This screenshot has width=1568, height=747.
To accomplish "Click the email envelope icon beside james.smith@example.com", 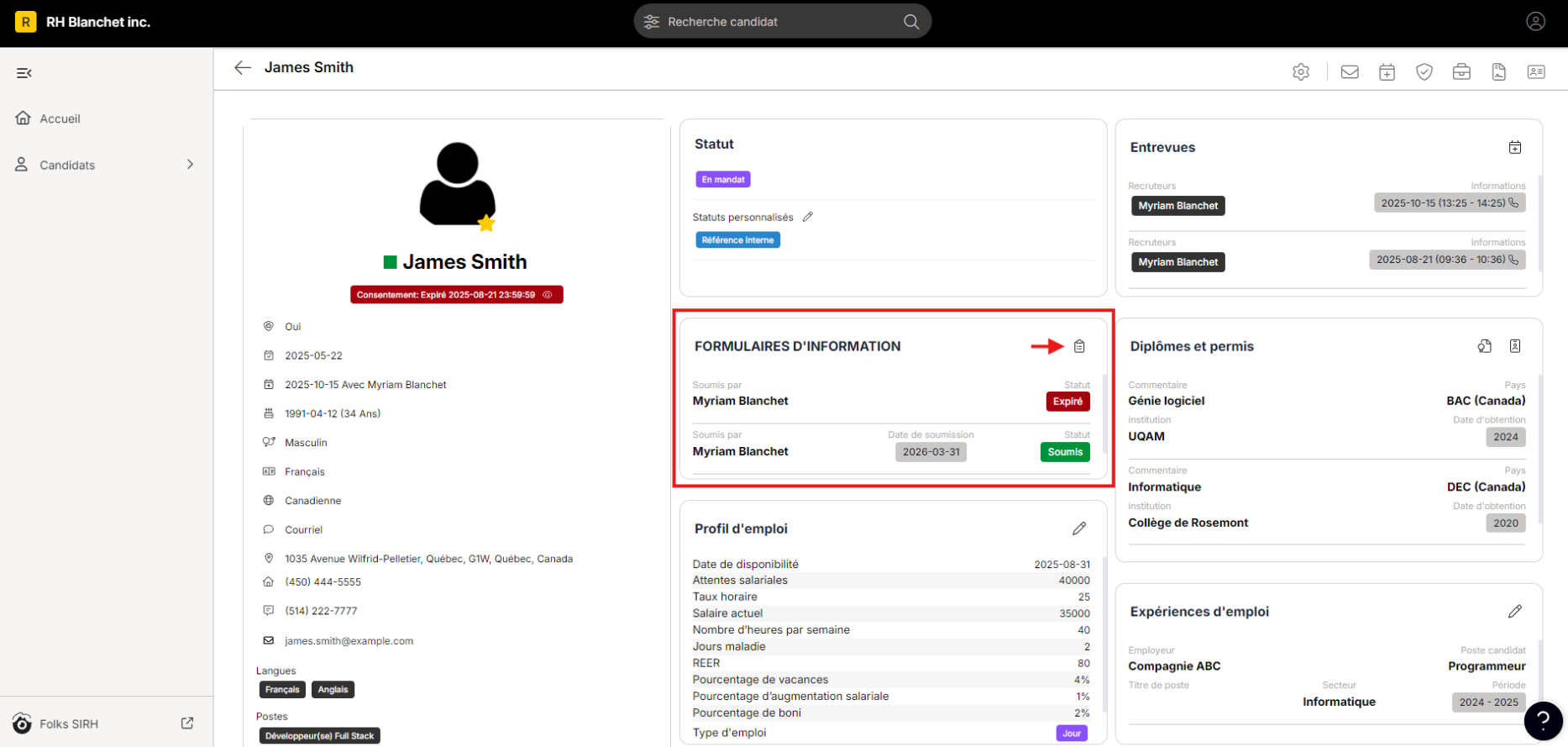I will click(x=269, y=640).
